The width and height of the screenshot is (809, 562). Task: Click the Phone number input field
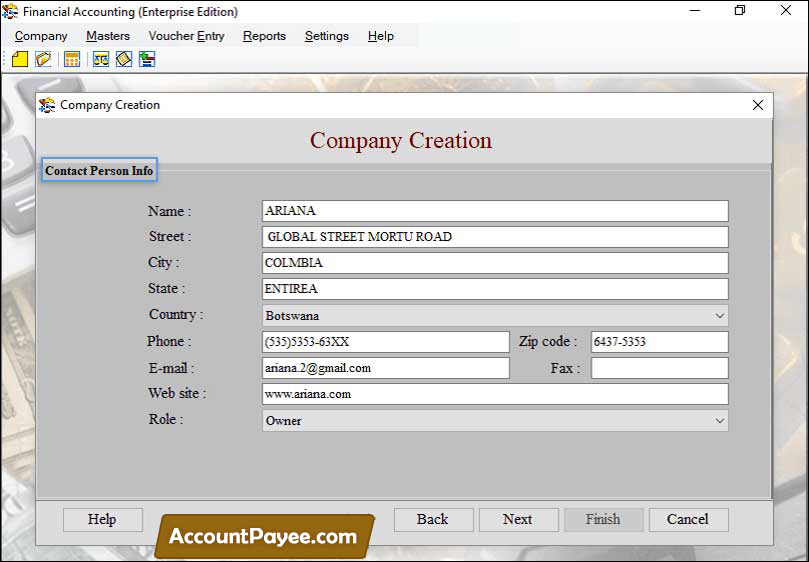coord(385,342)
